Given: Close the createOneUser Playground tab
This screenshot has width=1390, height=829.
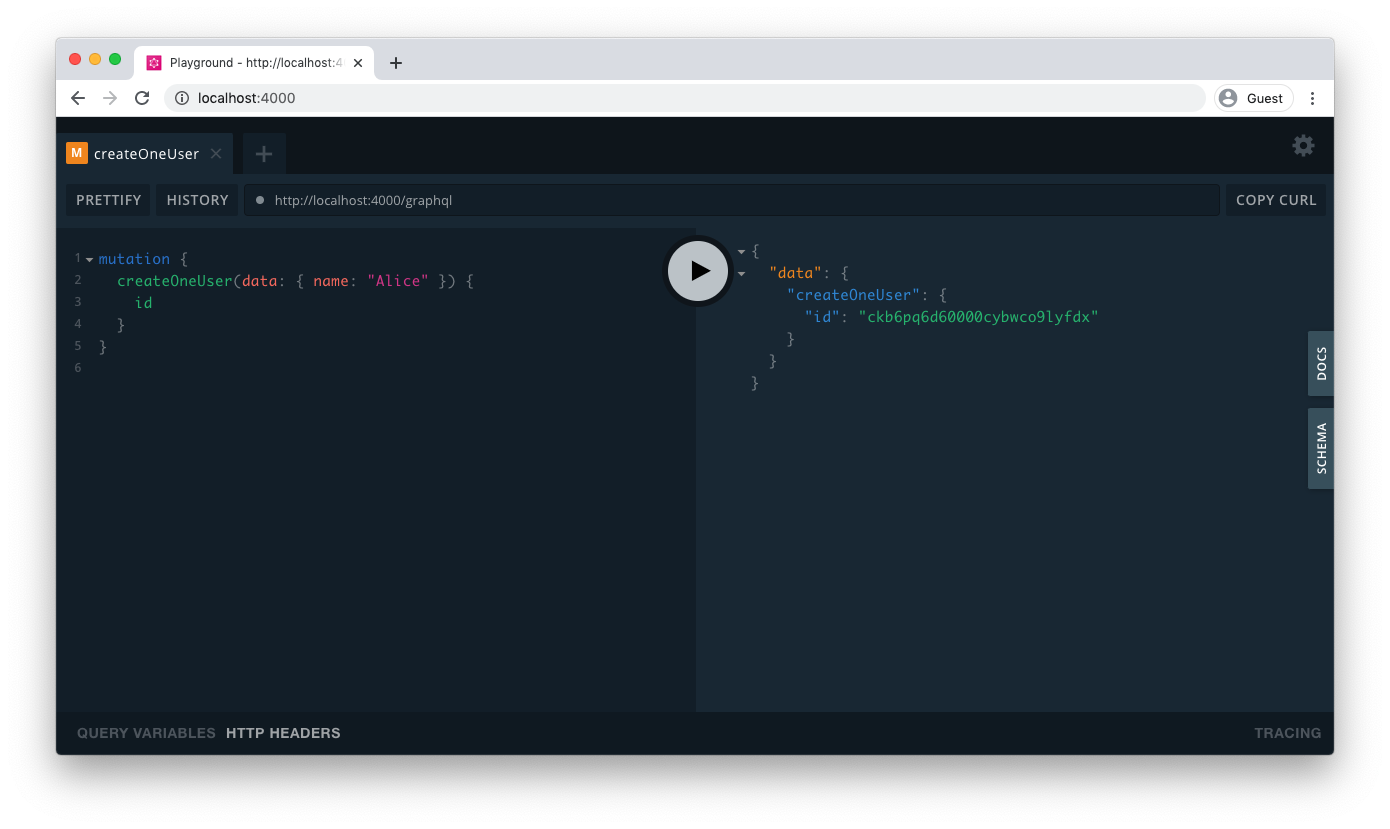Looking at the screenshot, I should point(216,154).
